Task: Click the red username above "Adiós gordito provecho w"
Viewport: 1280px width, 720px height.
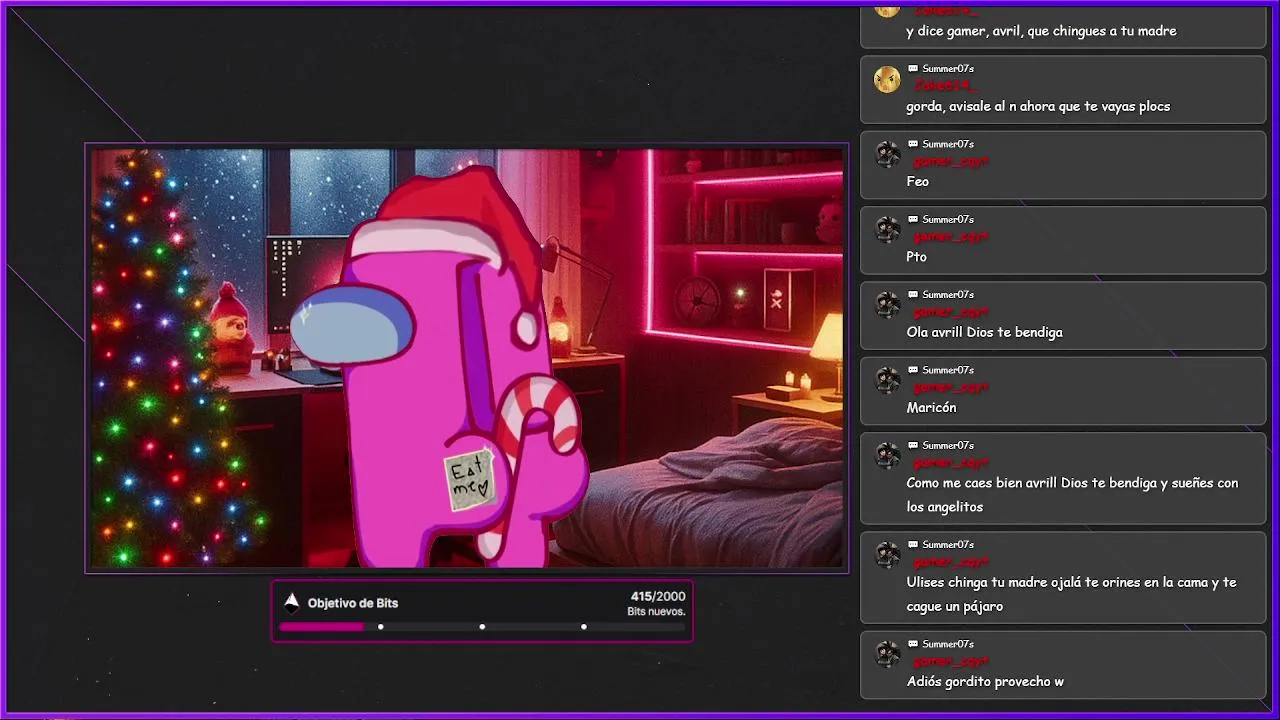Action: (950, 661)
